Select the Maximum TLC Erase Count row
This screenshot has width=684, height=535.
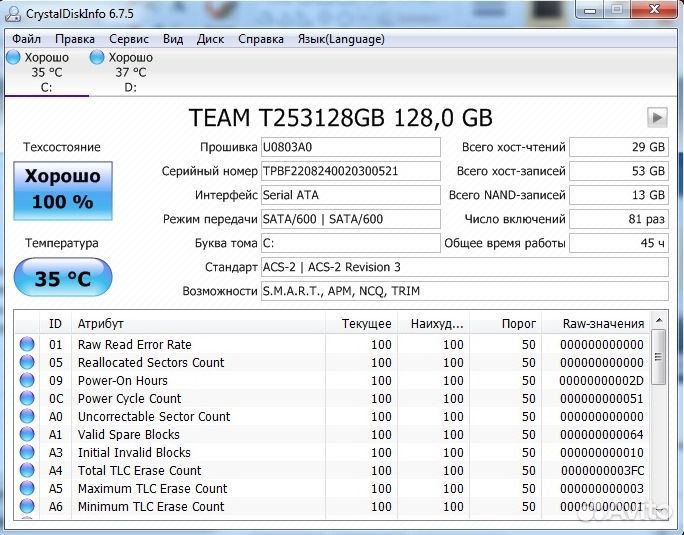[x=332, y=488]
